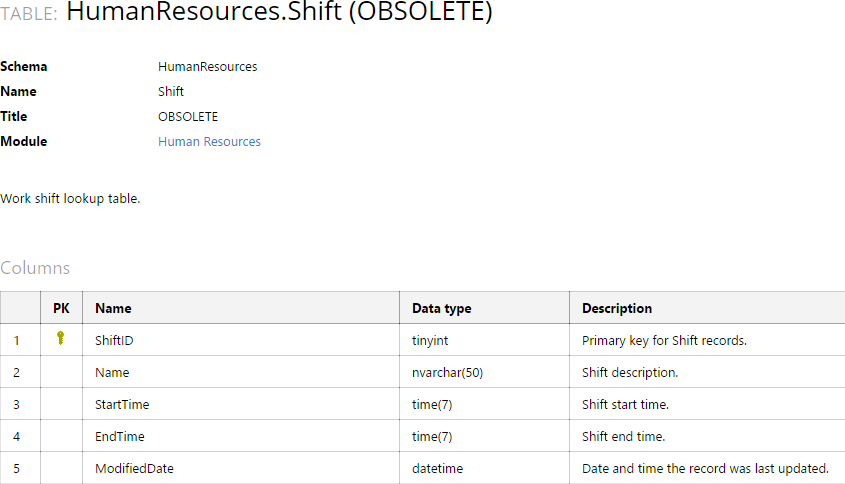Click the 'Primary key for Shift records.' description
The image size is (845, 484).
(664, 340)
